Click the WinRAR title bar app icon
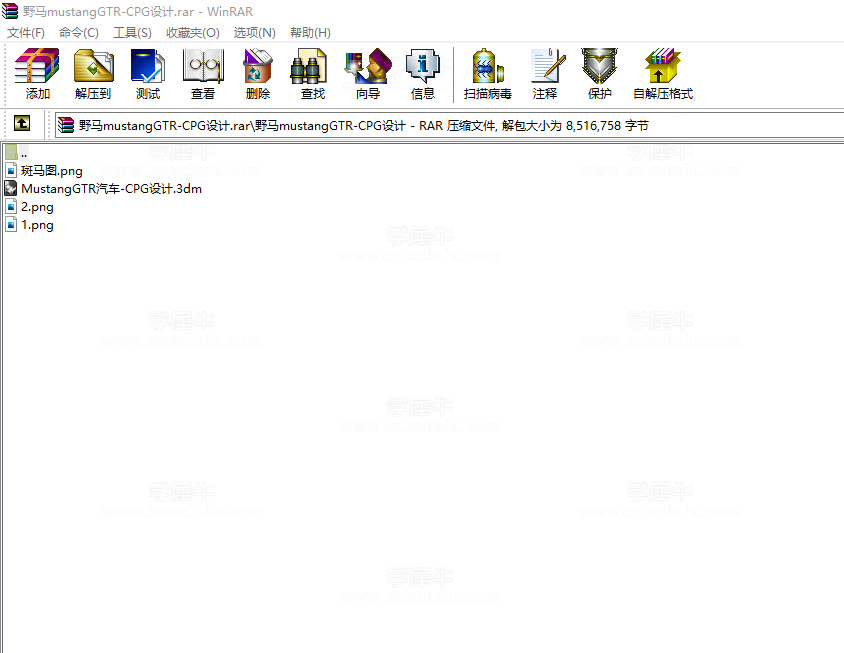Viewport: 844px width, 653px height. tap(10, 11)
